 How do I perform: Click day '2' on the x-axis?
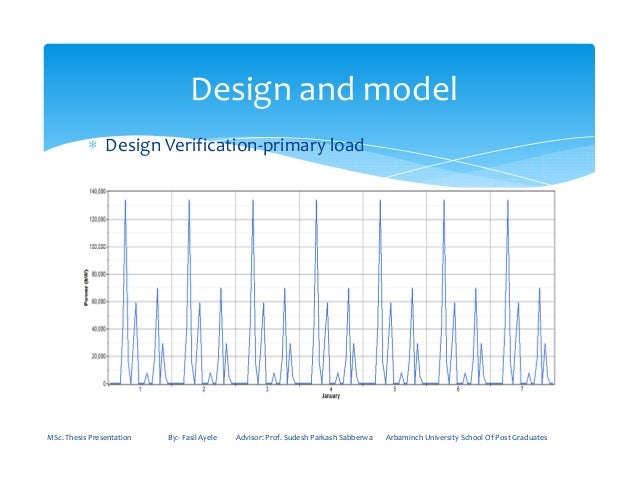pos(204,389)
